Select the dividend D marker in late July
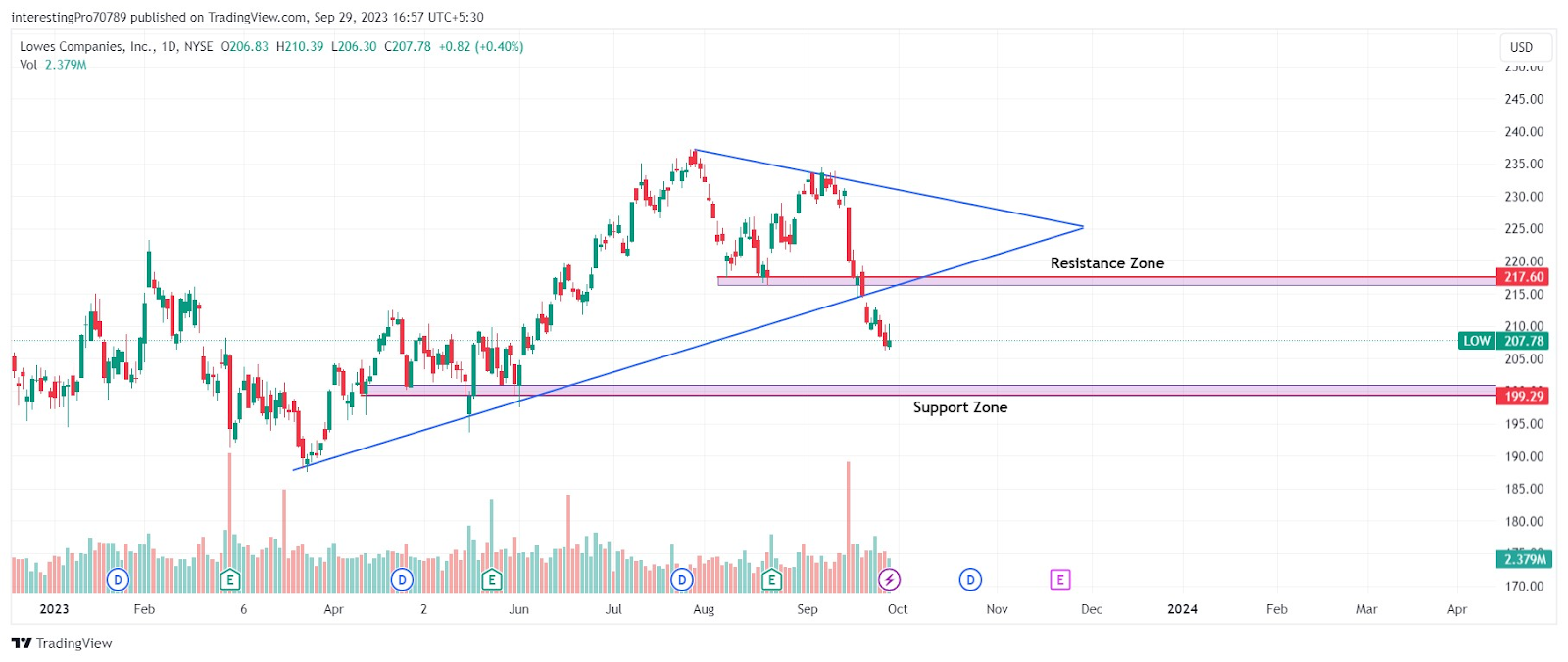The image size is (1568, 662). pos(682,580)
